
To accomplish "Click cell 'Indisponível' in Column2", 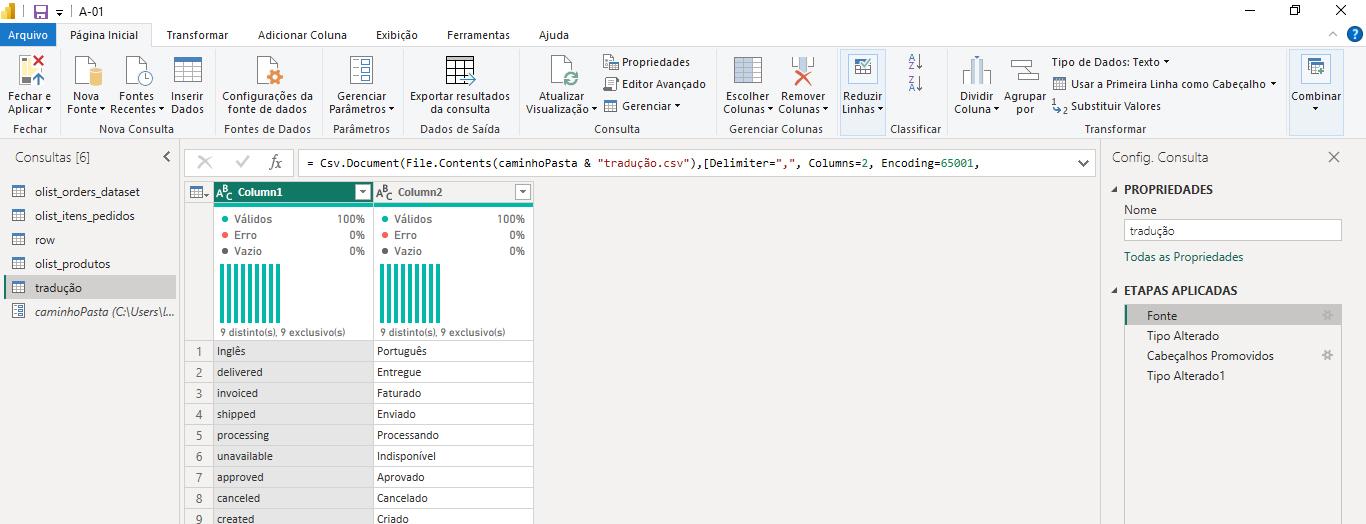I will coord(453,456).
